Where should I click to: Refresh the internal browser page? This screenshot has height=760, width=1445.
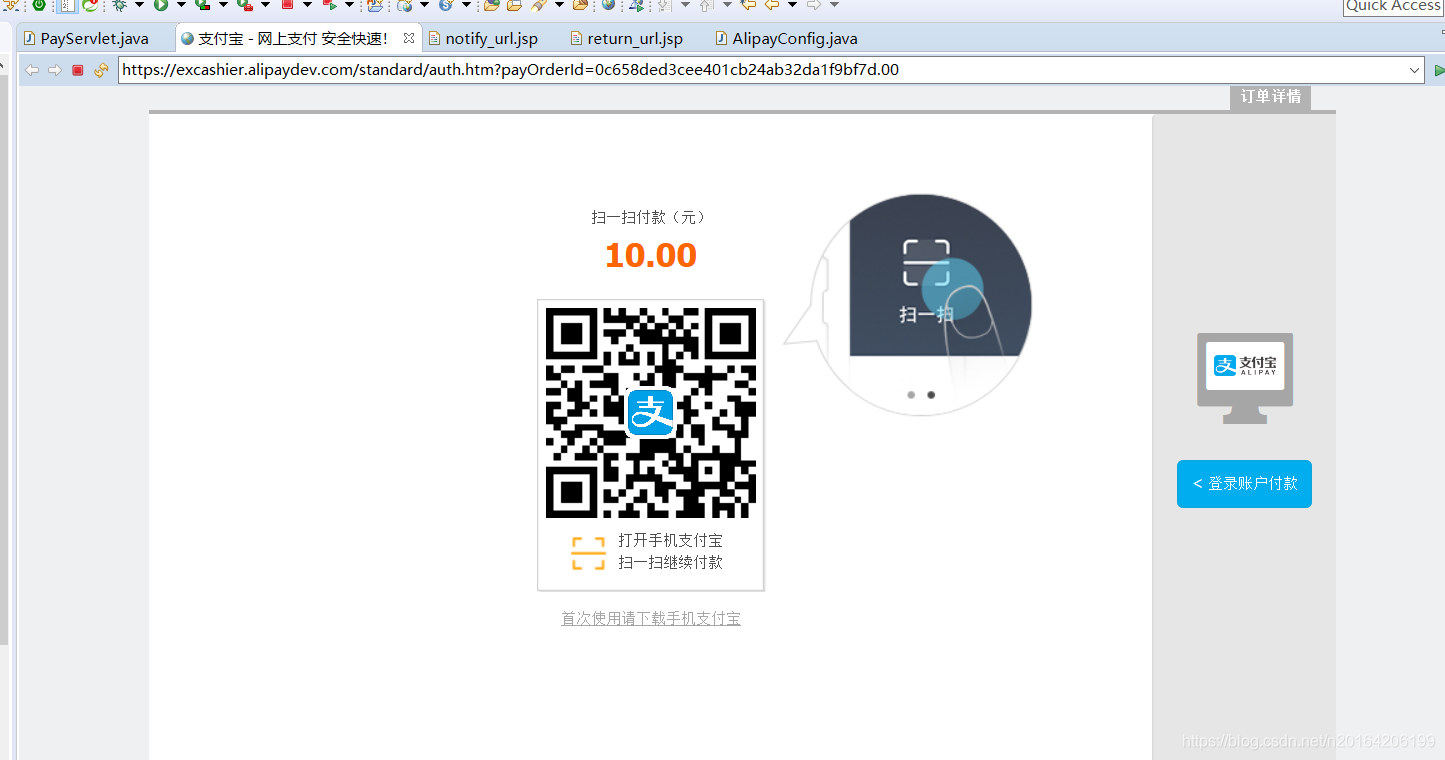(101, 70)
